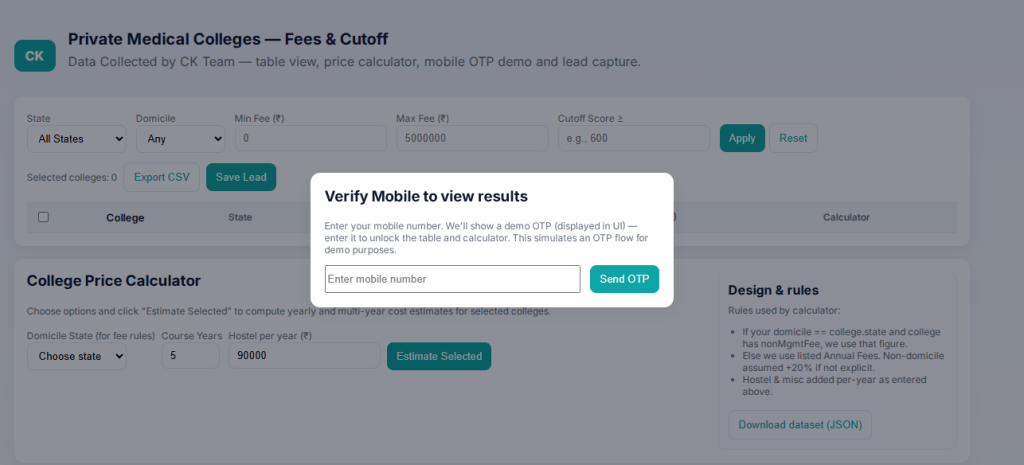Click Export CSV button

coord(162,177)
